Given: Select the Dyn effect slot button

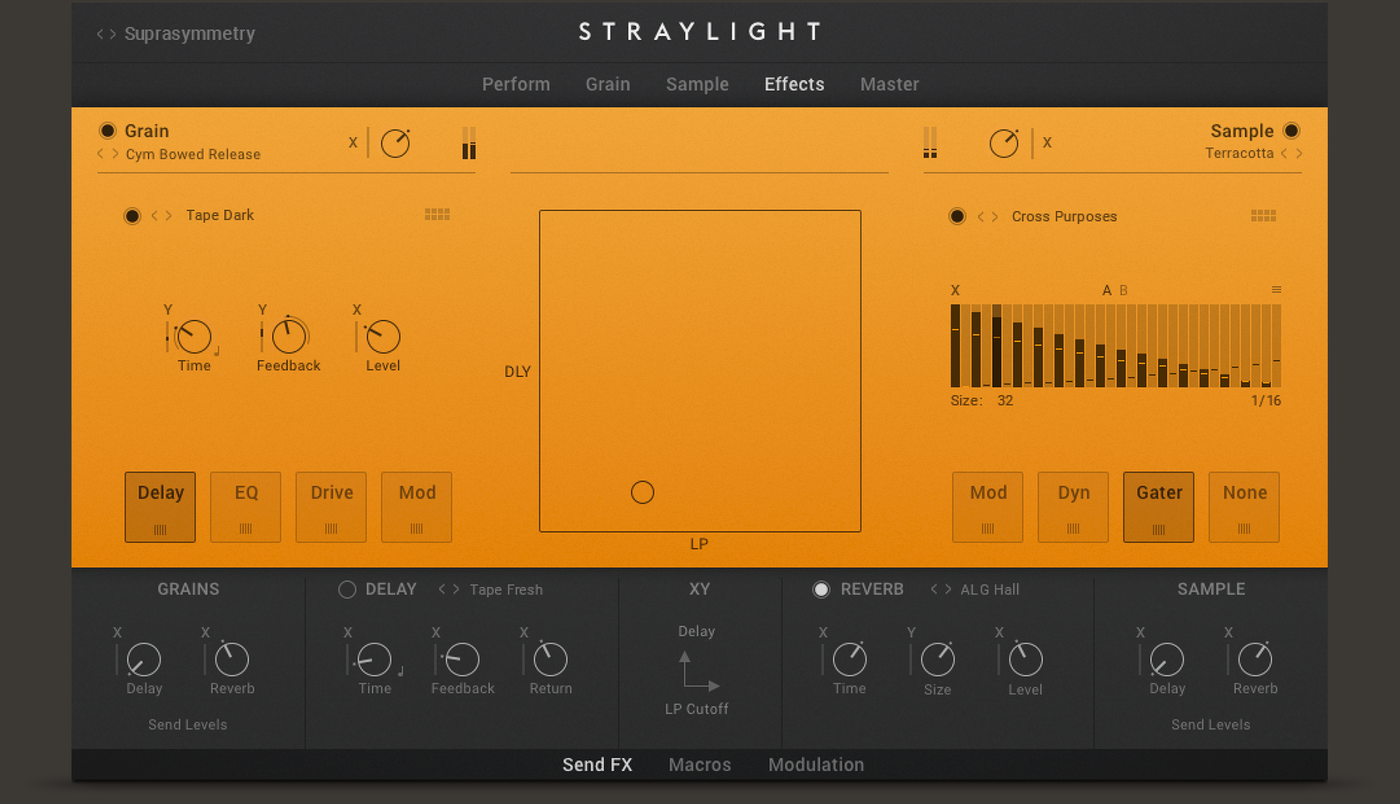Looking at the screenshot, I should pyautogui.click(x=1073, y=507).
